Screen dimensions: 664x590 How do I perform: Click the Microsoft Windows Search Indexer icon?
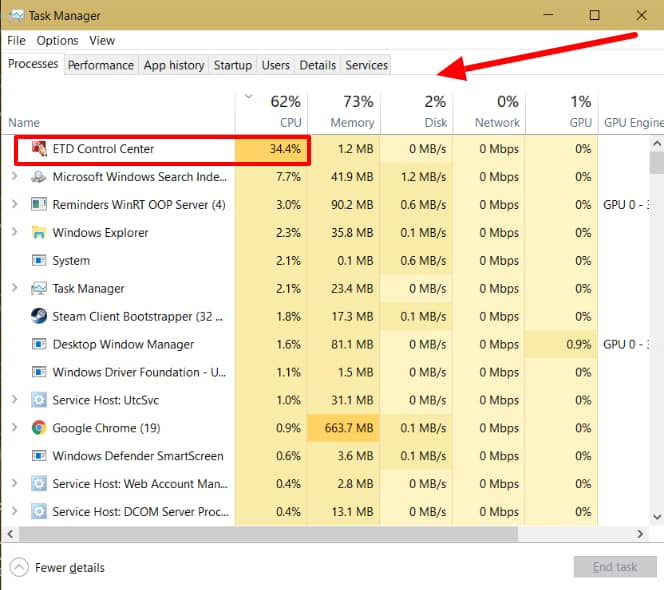(x=39, y=177)
